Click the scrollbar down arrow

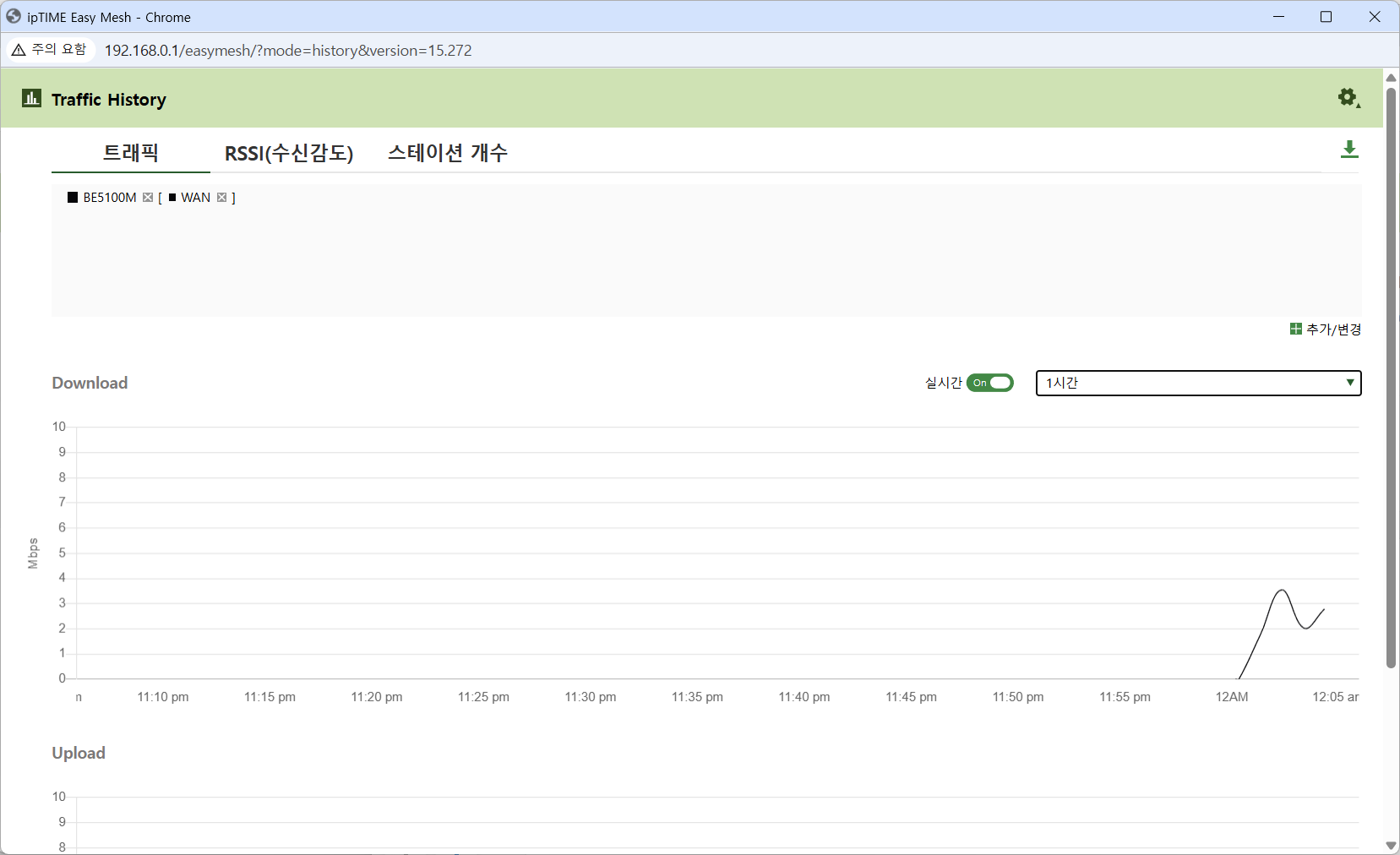click(1391, 846)
